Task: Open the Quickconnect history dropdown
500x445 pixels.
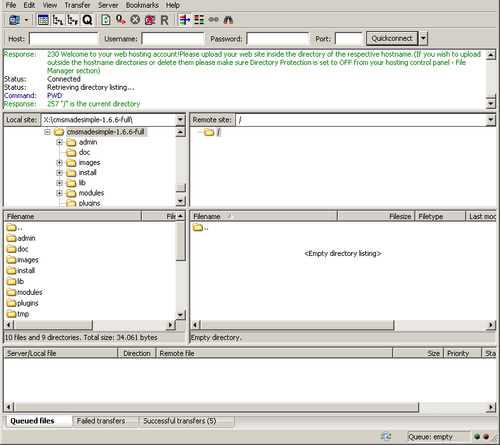Action: pos(423,39)
